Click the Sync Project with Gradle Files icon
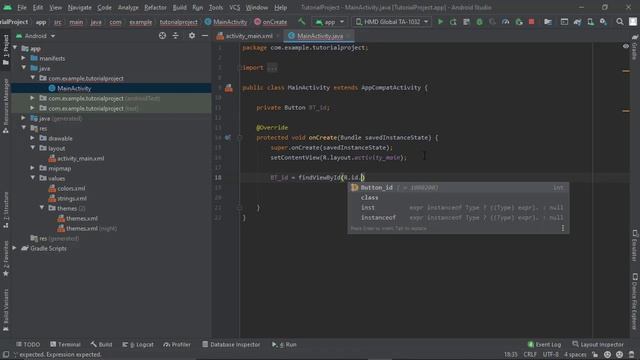The width and height of the screenshot is (640, 360). (577, 22)
